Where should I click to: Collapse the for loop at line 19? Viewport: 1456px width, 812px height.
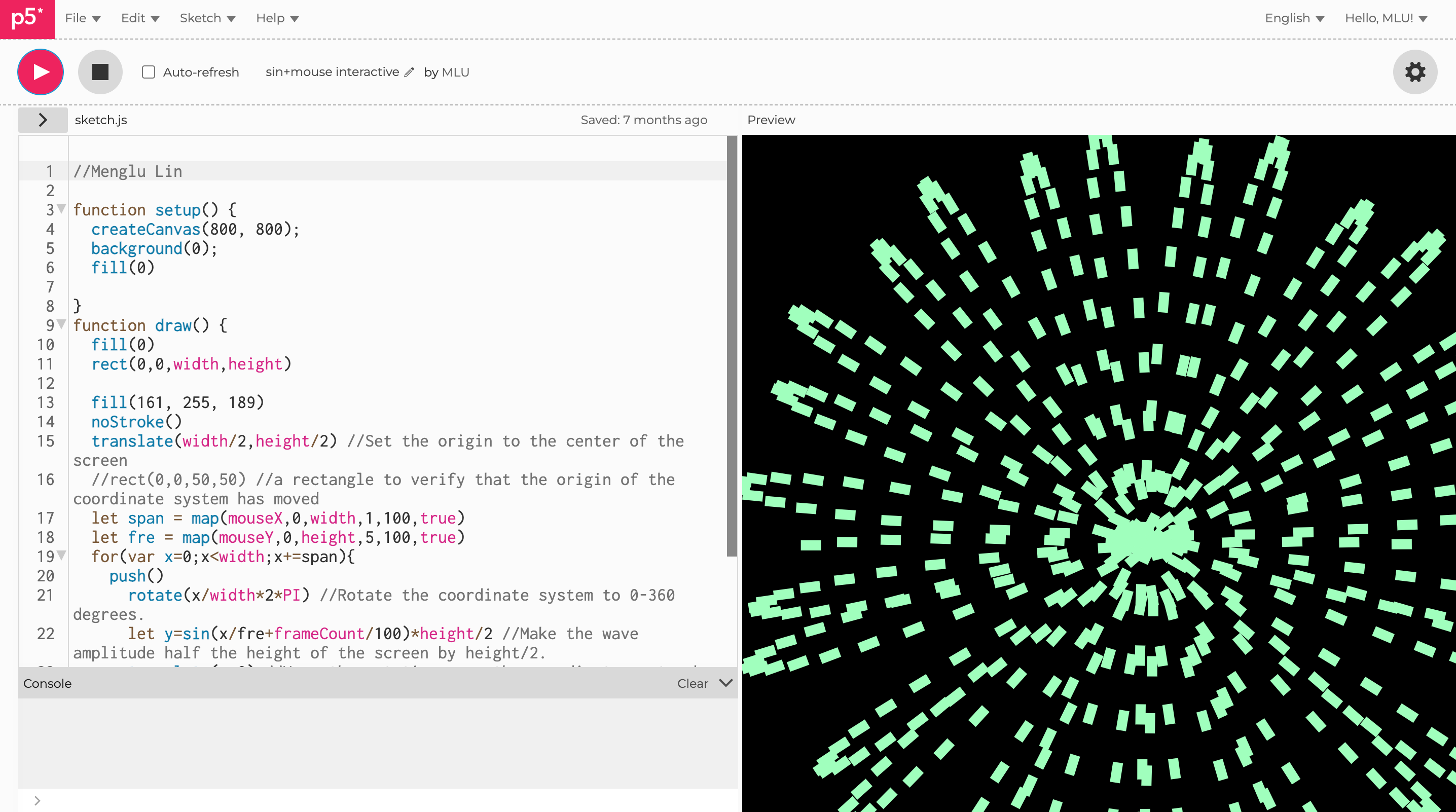[62, 556]
